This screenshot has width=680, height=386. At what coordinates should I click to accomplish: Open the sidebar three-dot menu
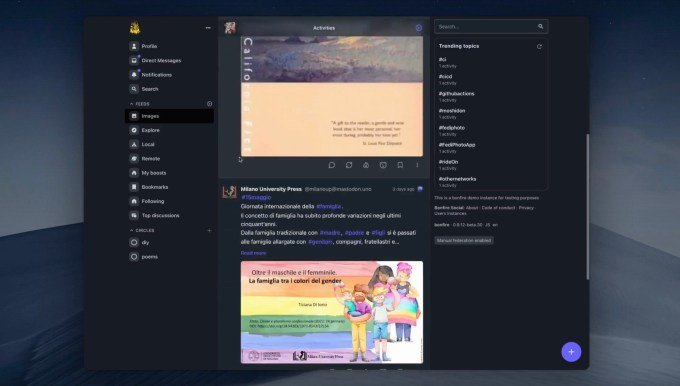click(x=208, y=28)
